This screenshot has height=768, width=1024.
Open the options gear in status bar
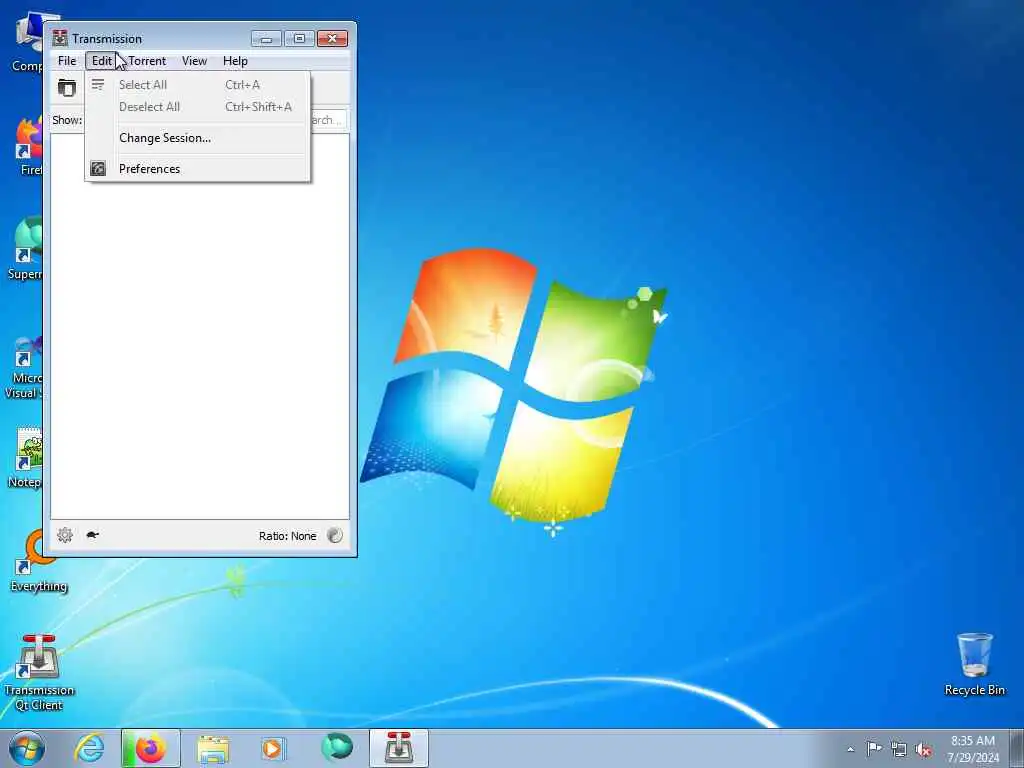(65, 536)
